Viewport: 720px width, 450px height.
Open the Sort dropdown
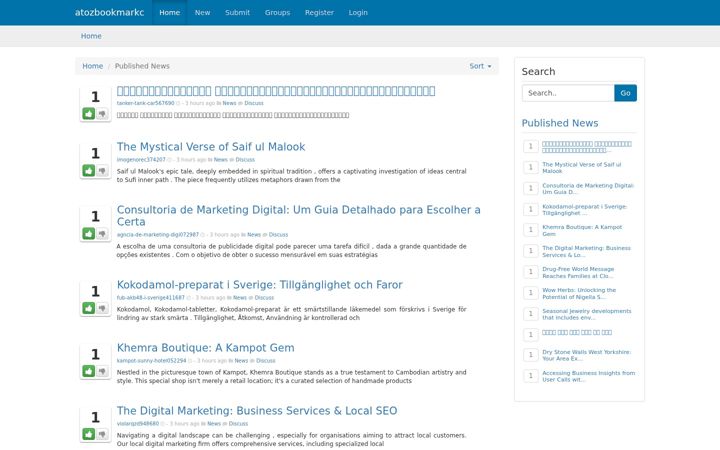480,66
